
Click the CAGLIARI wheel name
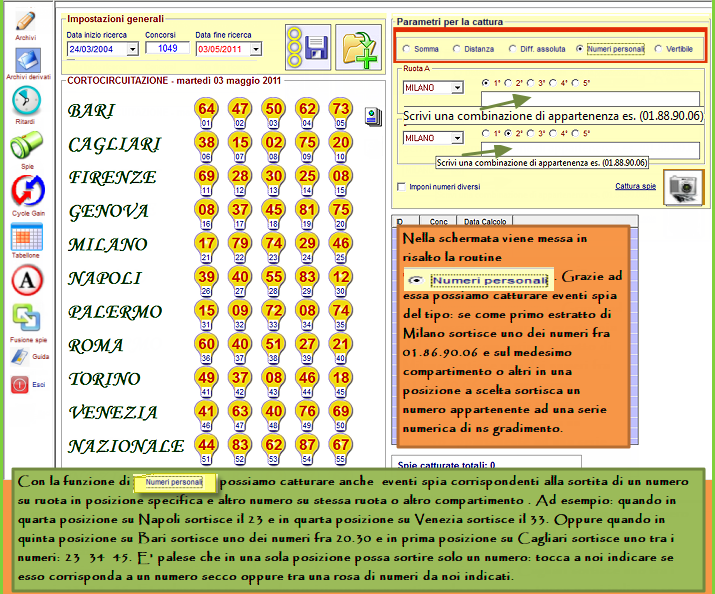(114, 145)
